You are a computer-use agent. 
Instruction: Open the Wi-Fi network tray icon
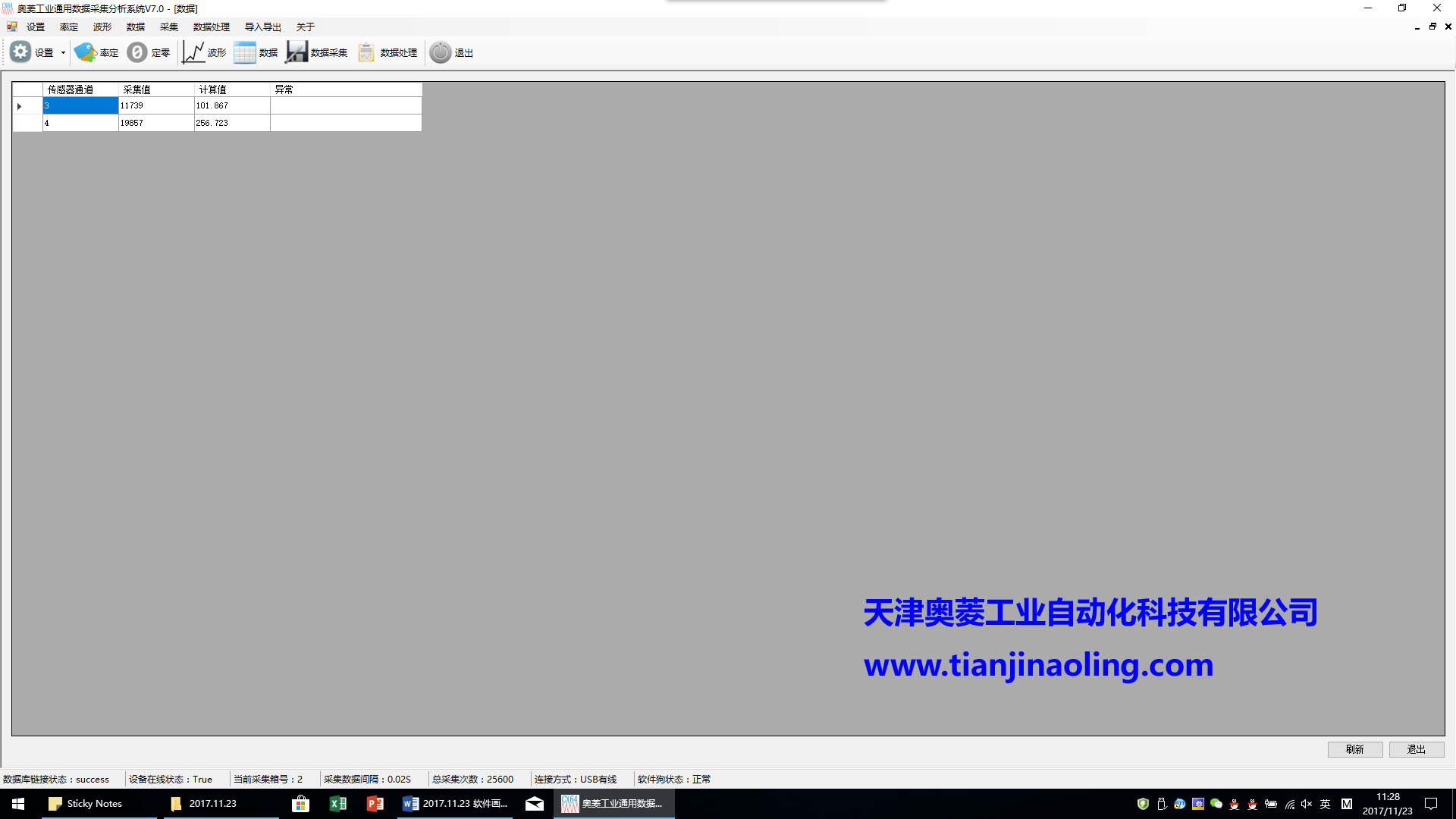[x=1289, y=804]
